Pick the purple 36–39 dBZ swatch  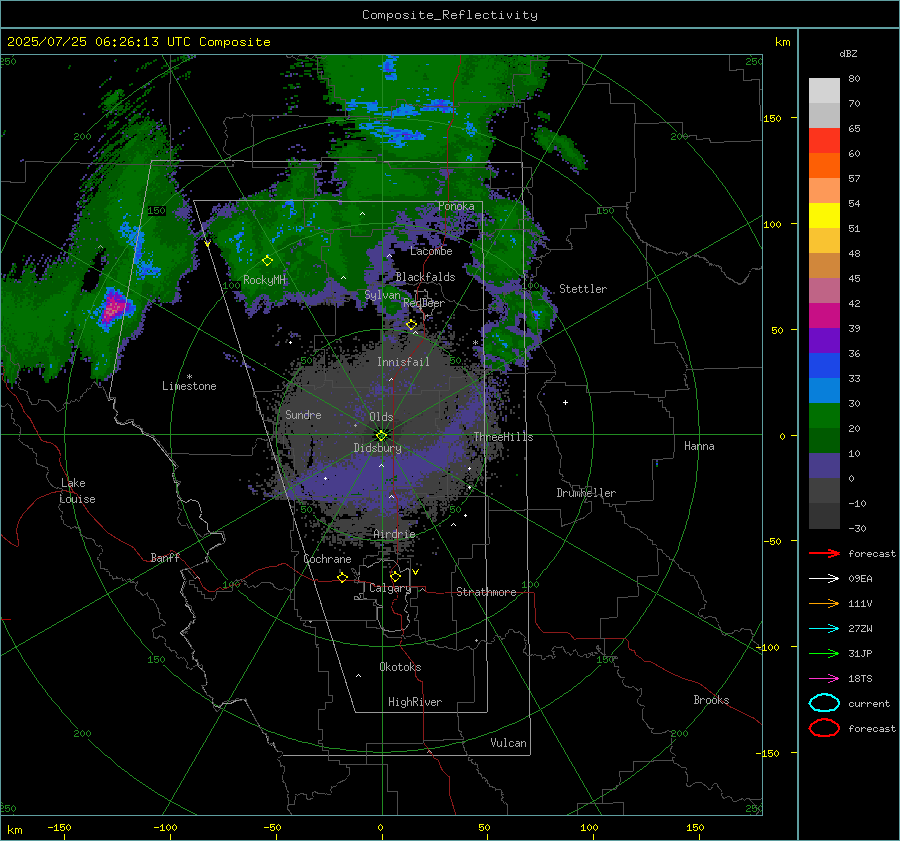pyautogui.click(x=824, y=340)
